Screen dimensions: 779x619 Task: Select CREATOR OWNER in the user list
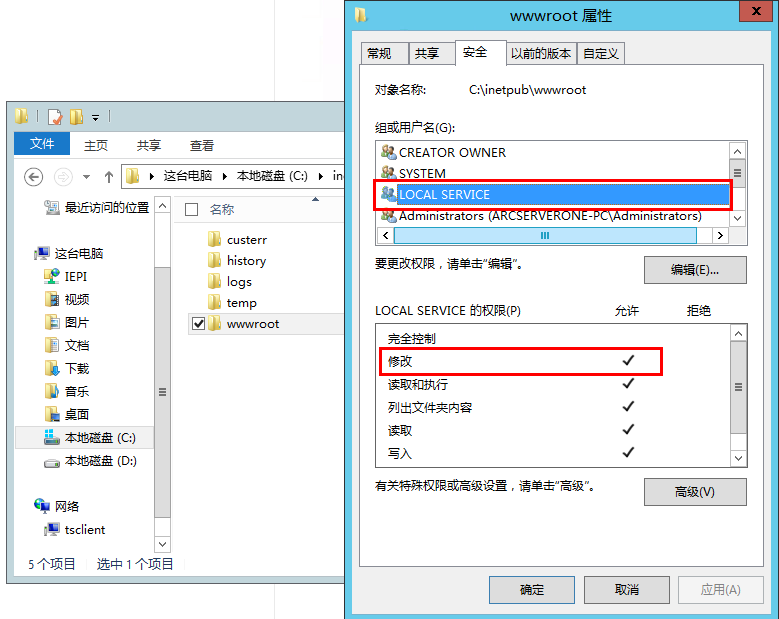pos(452,153)
